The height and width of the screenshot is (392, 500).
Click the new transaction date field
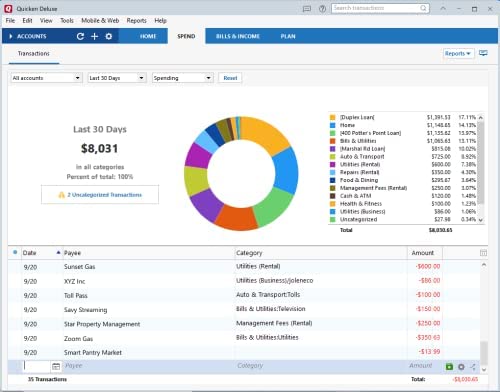tap(37, 366)
